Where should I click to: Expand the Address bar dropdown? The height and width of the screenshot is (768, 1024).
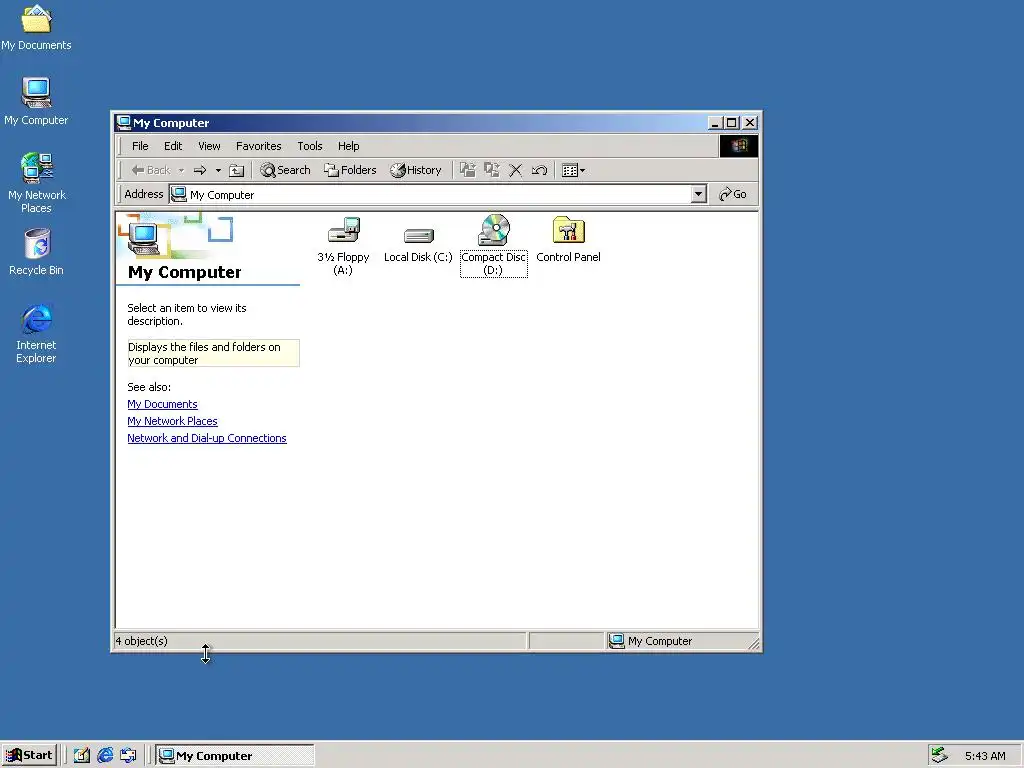pyautogui.click(x=699, y=194)
